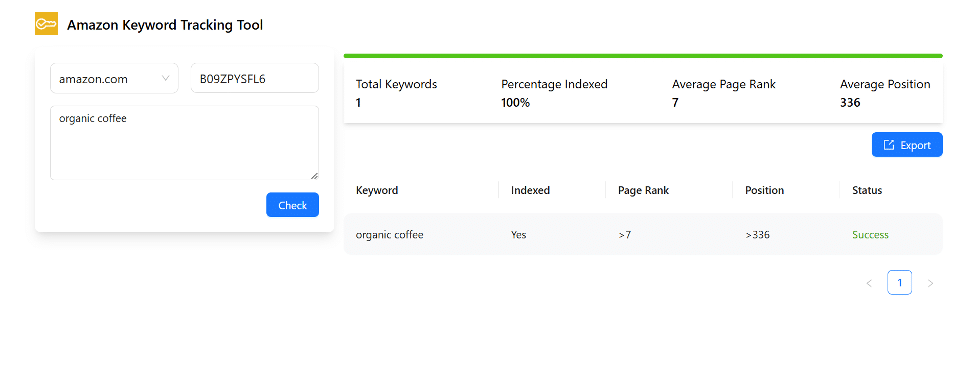The image size is (977, 366).
Task: Click the Percentage Indexed label
Action: pos(555,84)
